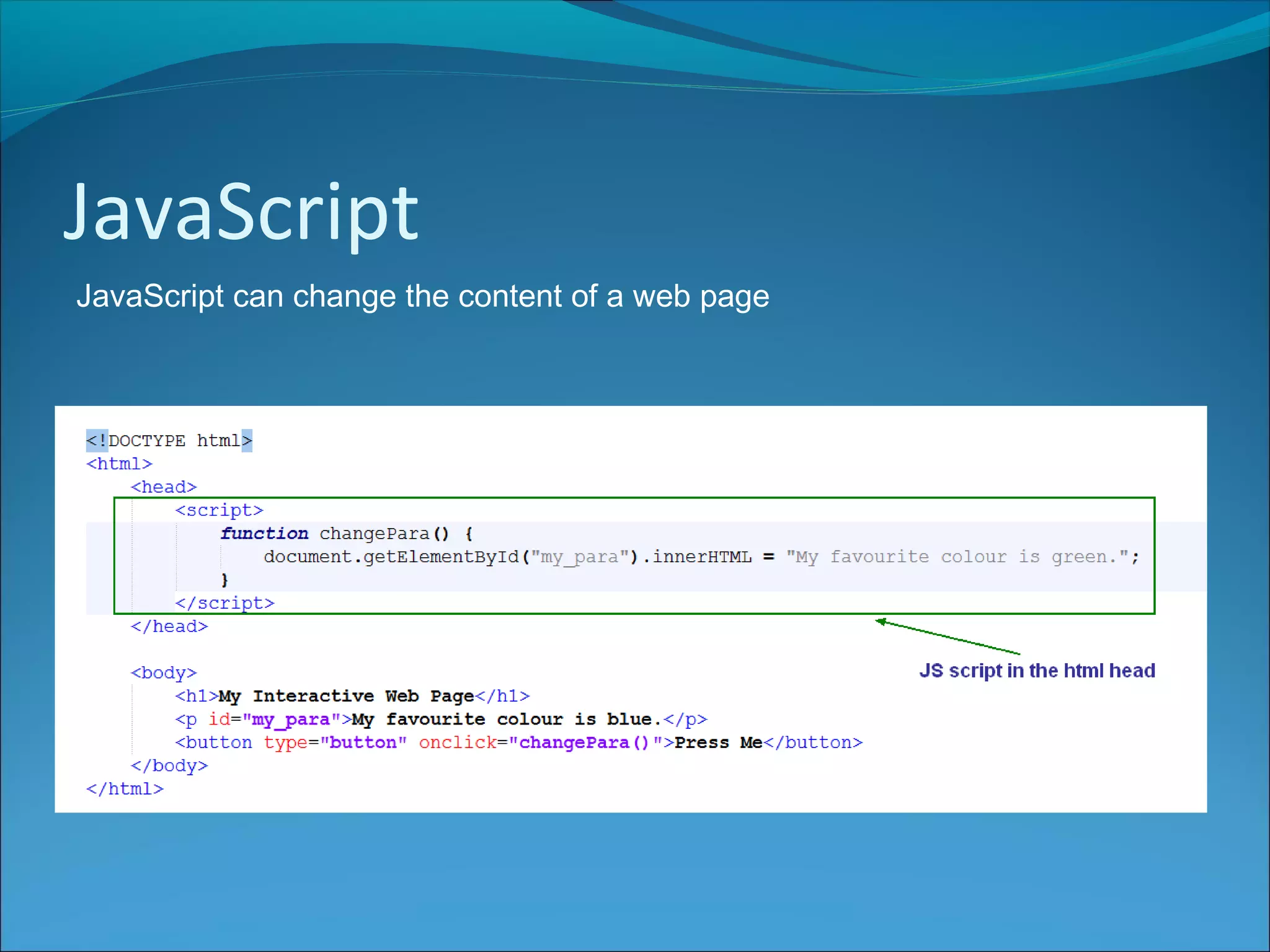Click the opening <head> tag

coord(164,487)
